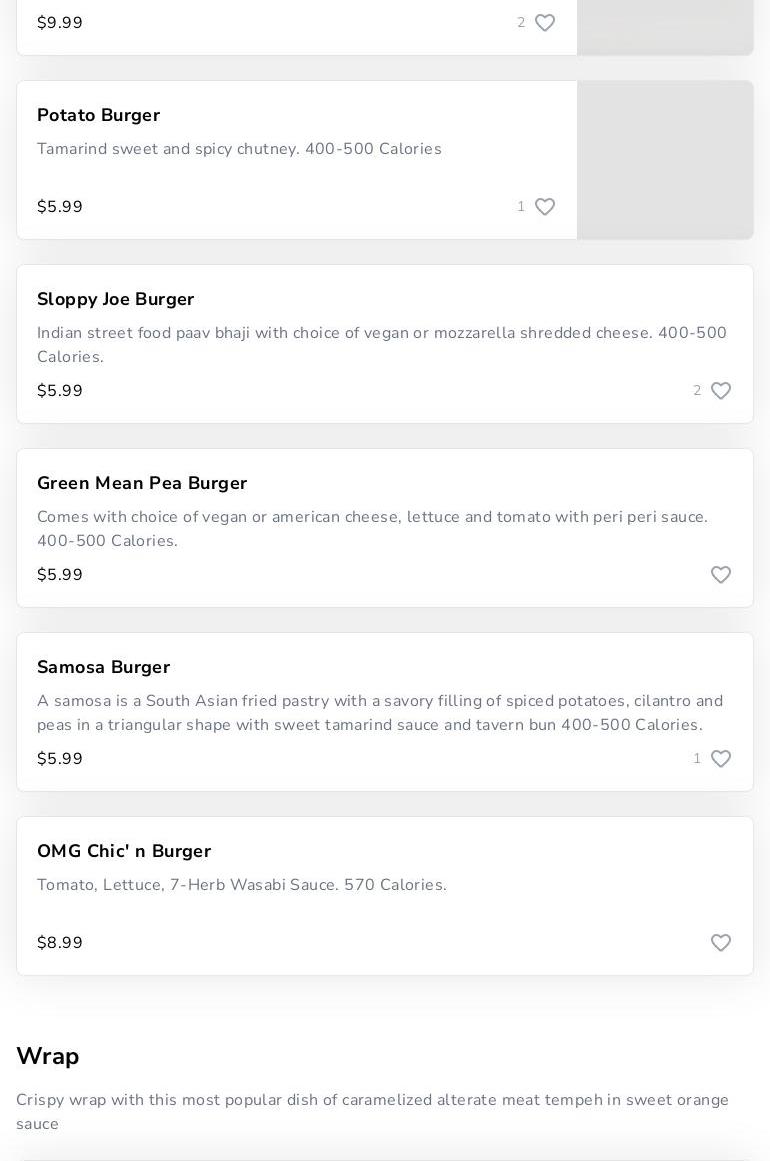
Task: Select the Sloppy Joe Burger title
Action: pos(115,300)
